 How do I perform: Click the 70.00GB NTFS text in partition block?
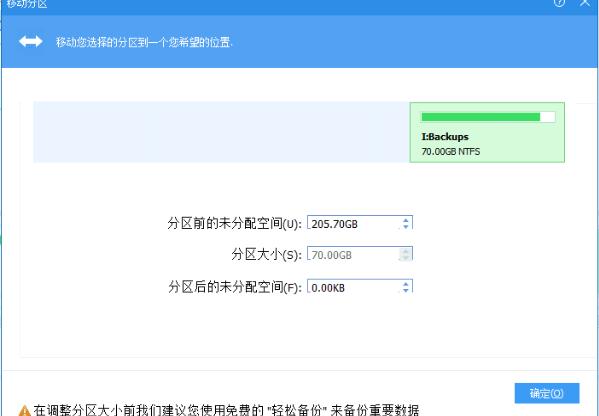[451, 152]
